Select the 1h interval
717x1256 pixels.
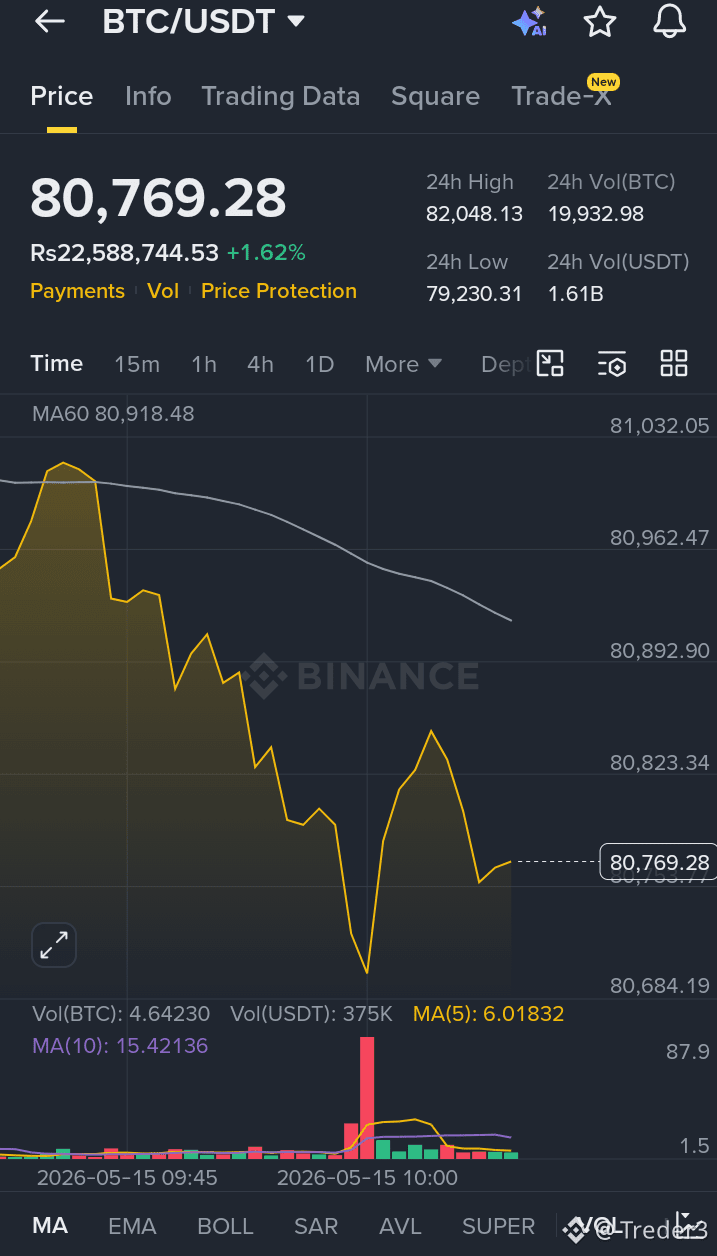204,364
